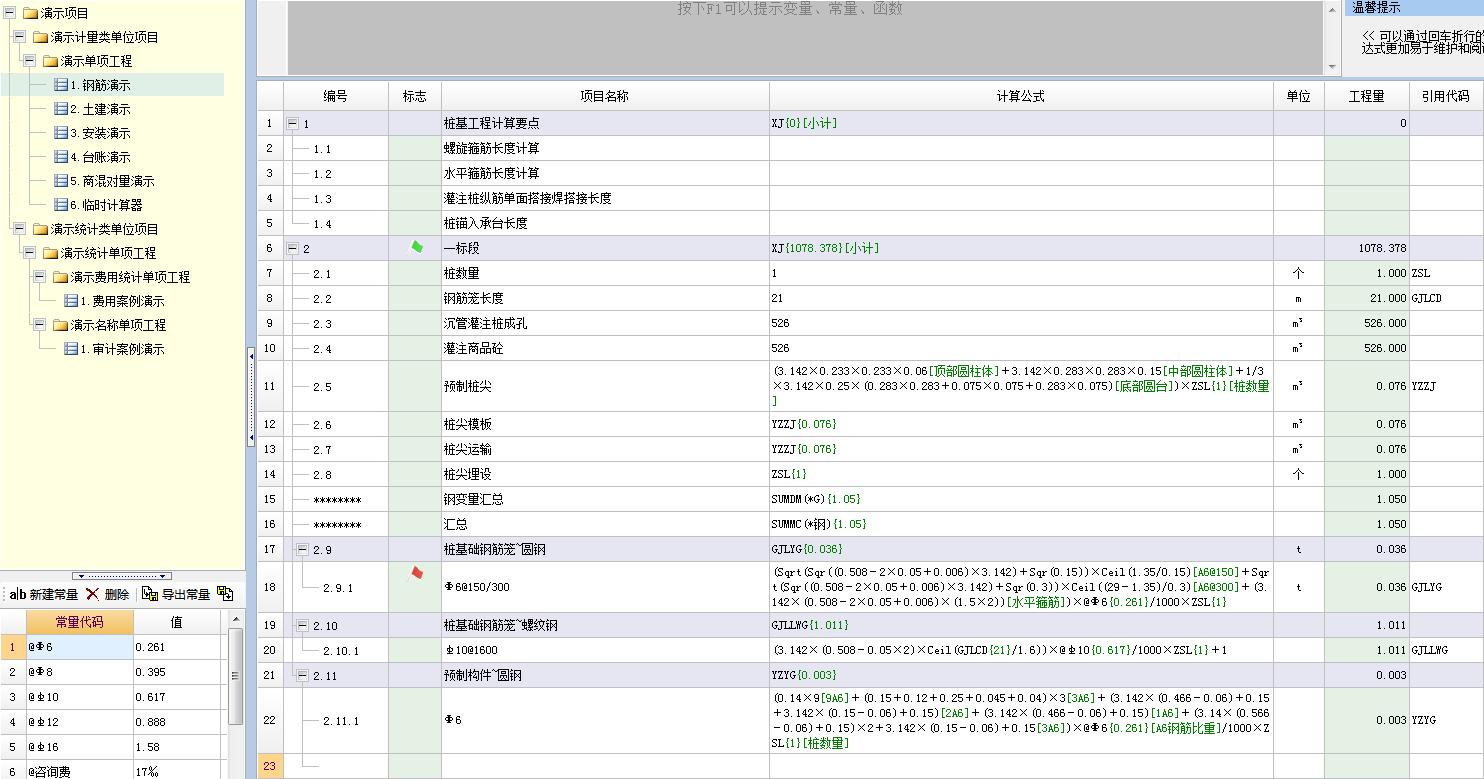Collapse the 演示统计类单位项目 tree node
This screenshot has width=1484, height=779.
click(x=19, y=229)
